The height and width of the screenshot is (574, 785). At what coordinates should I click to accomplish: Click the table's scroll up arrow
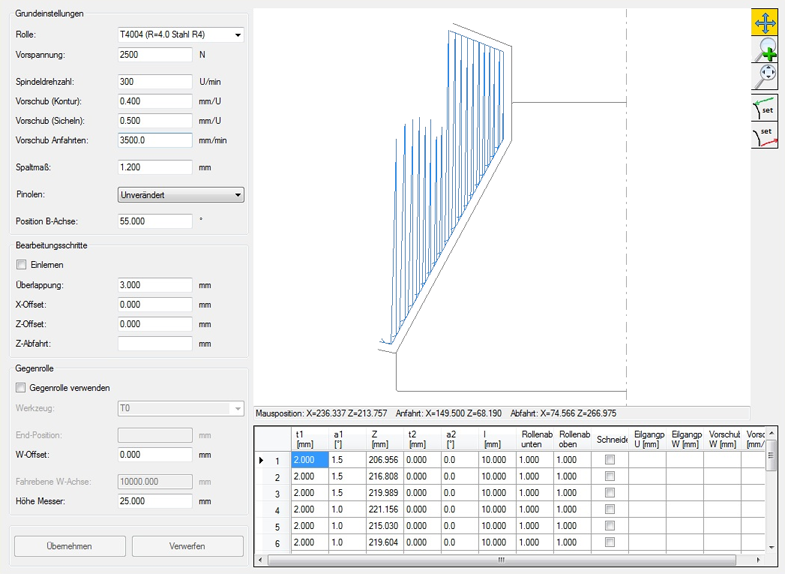coord(771,431)
